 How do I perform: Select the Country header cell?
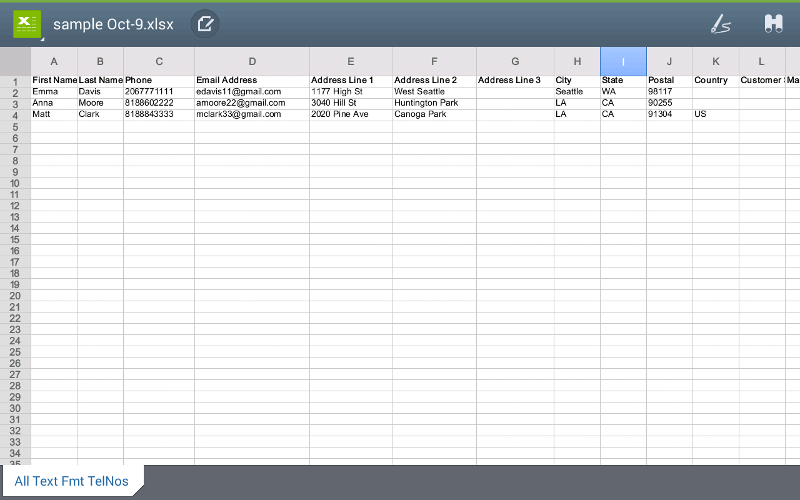point(716,80)
